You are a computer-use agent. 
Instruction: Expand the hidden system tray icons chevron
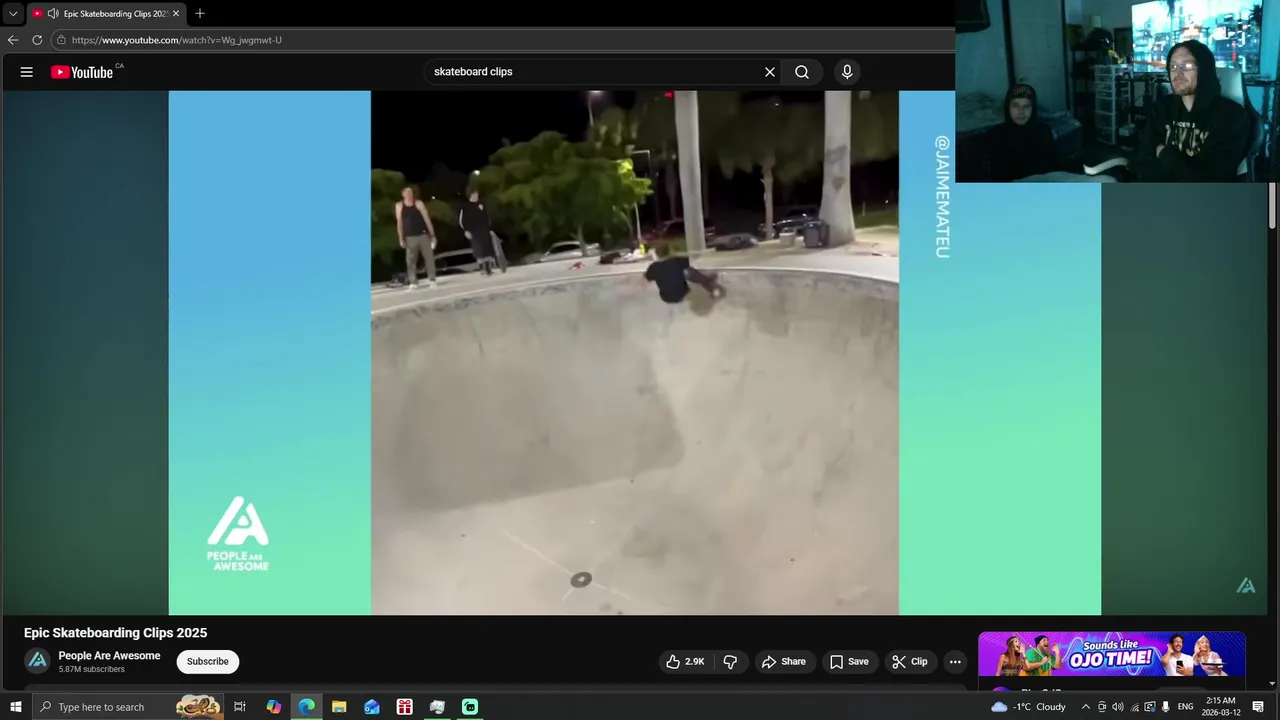[x=1086, y=707]
